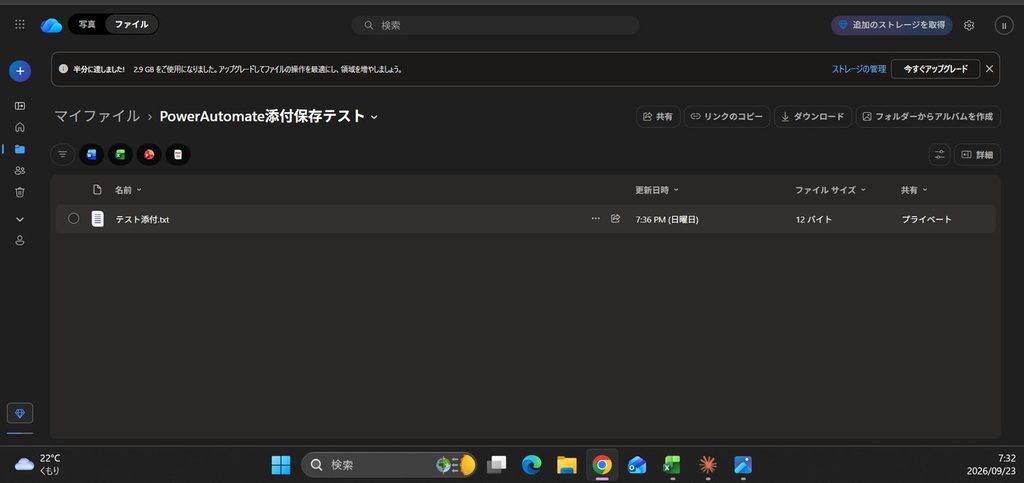
Task: Expand the sidebar chevron section
Action: point(20,219)
